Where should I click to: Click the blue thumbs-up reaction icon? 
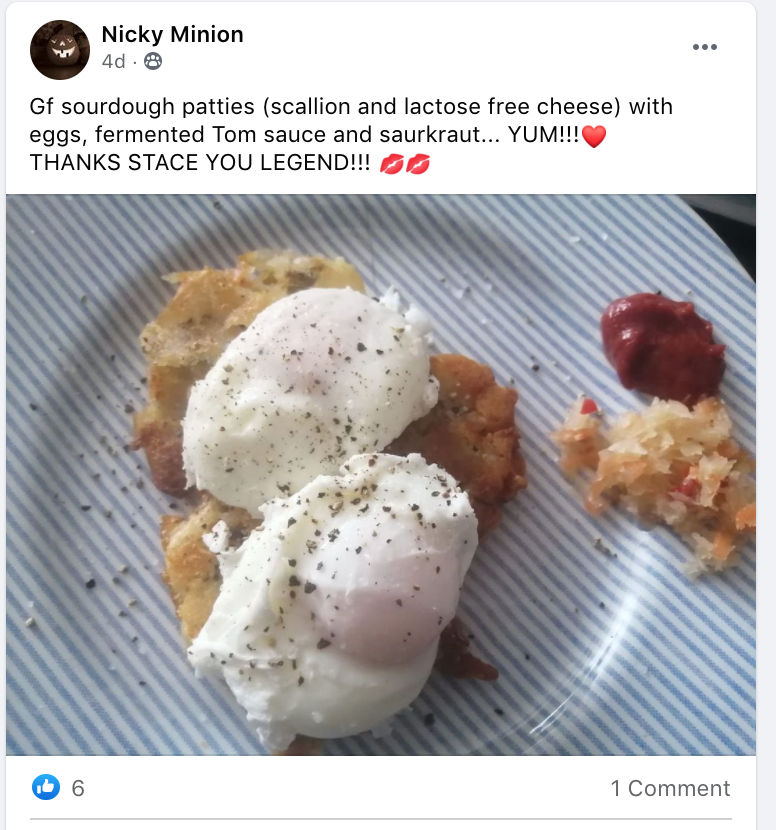pos(46,788)
